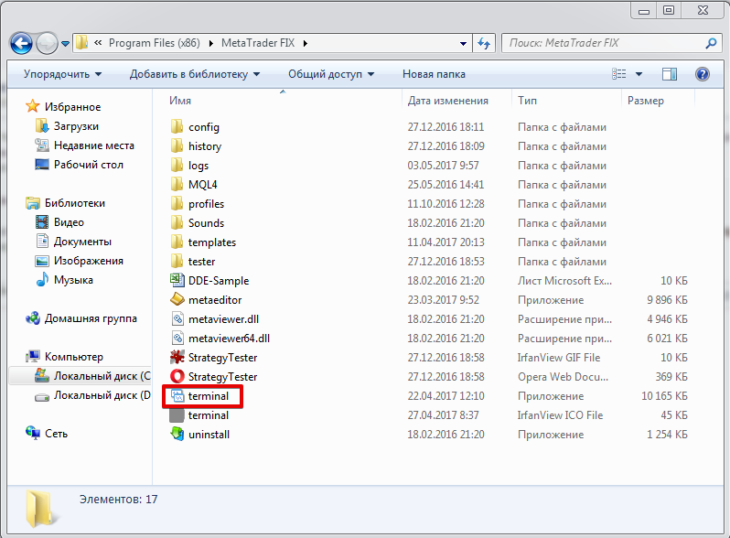Screen dimensions: 730x538
Task: Open the Общий доступ menu
Action: pos(331,74)
